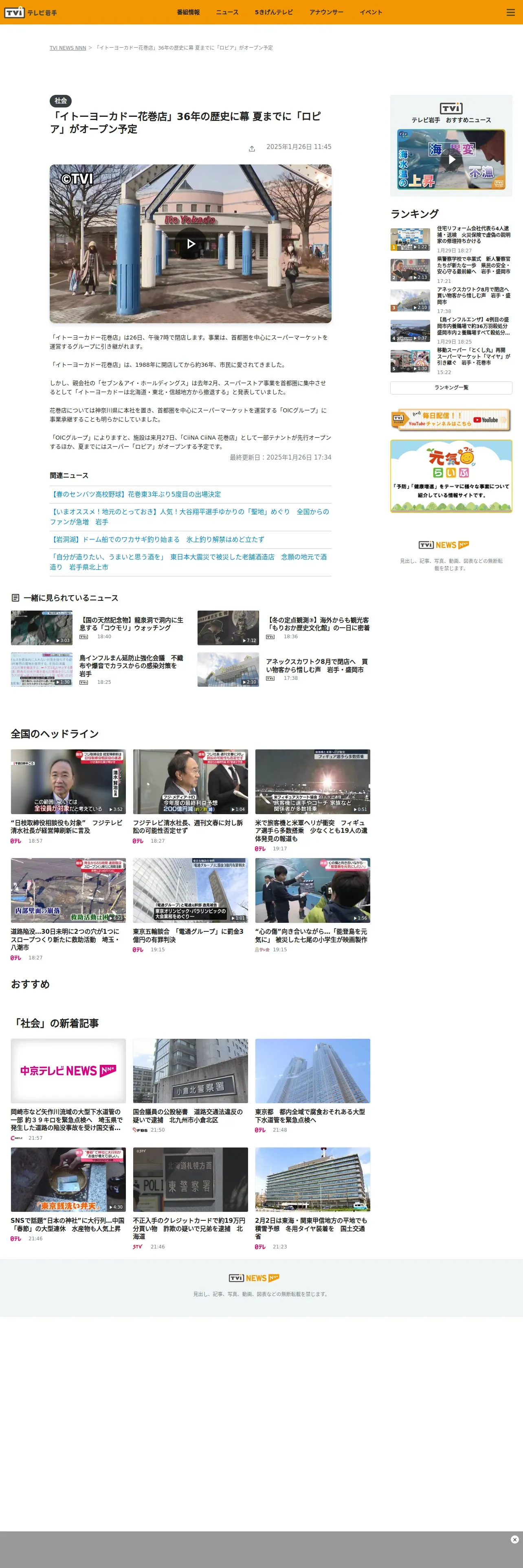Open 積雪予想 国土交通省 article thumbnail
523x1568 pixels.
coord(312,1180)
